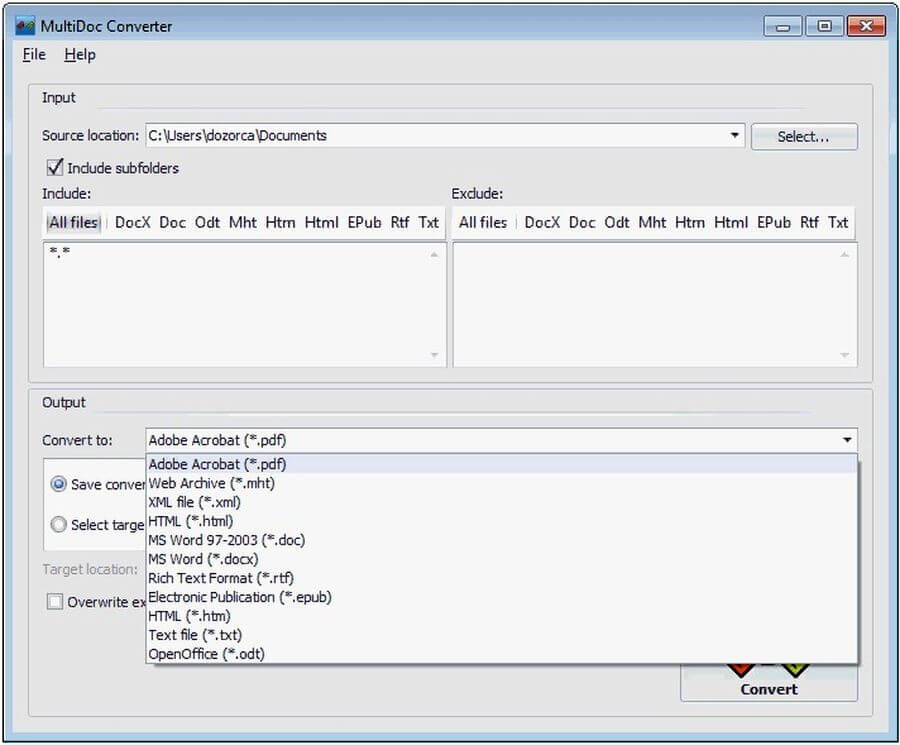The height and width of the screenshot is (745, 900).
Task: Minimize the MultiDoc Converter window
Action: 783,26
